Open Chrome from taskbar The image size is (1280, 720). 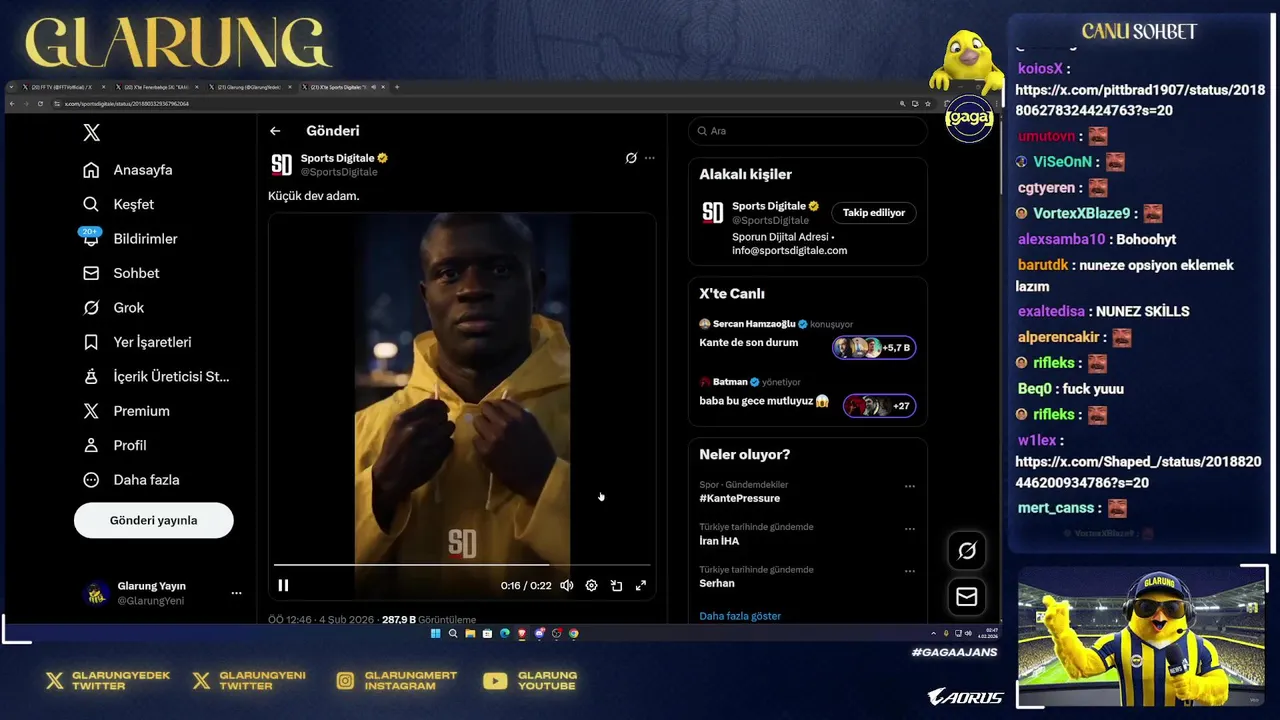pyautogui.click(x=574, y=633)
